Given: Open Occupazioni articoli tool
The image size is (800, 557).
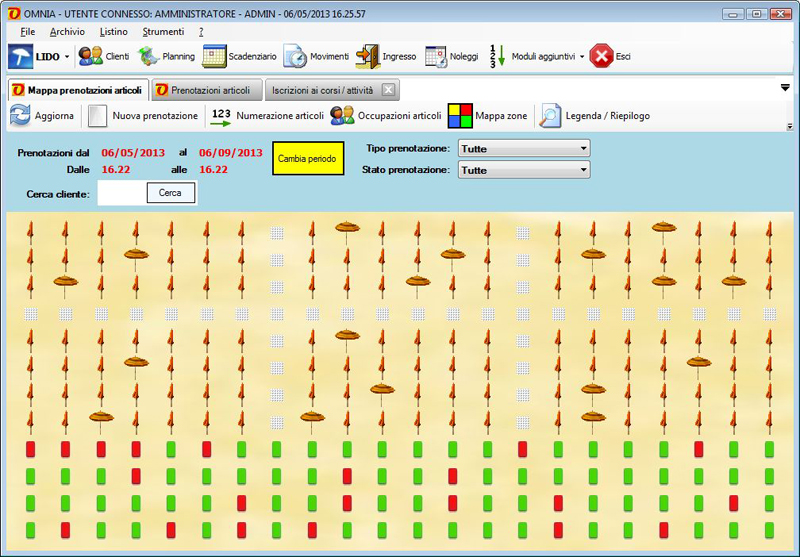Looking at the screenshot, I should click(x=385, y=116).
